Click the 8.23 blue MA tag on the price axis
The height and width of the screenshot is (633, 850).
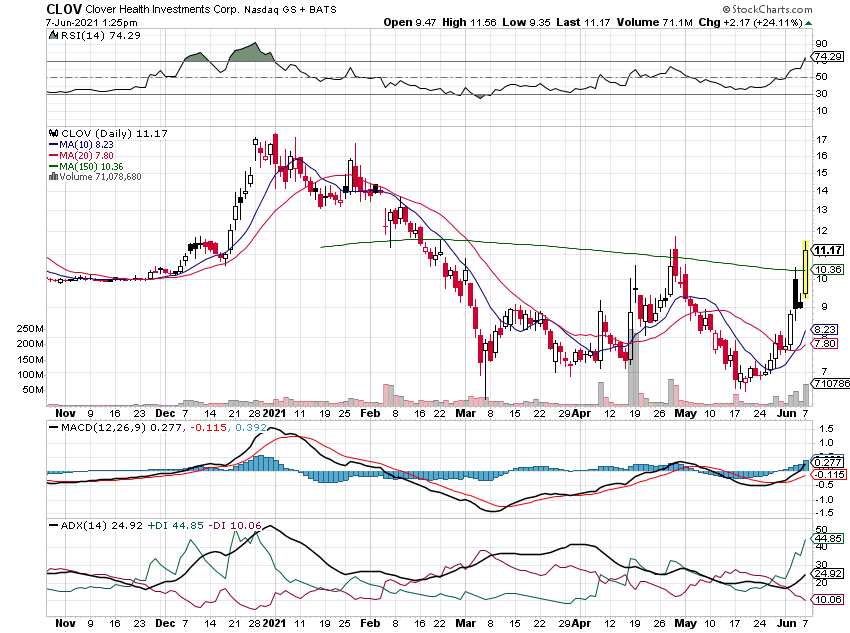click(825, 330)
